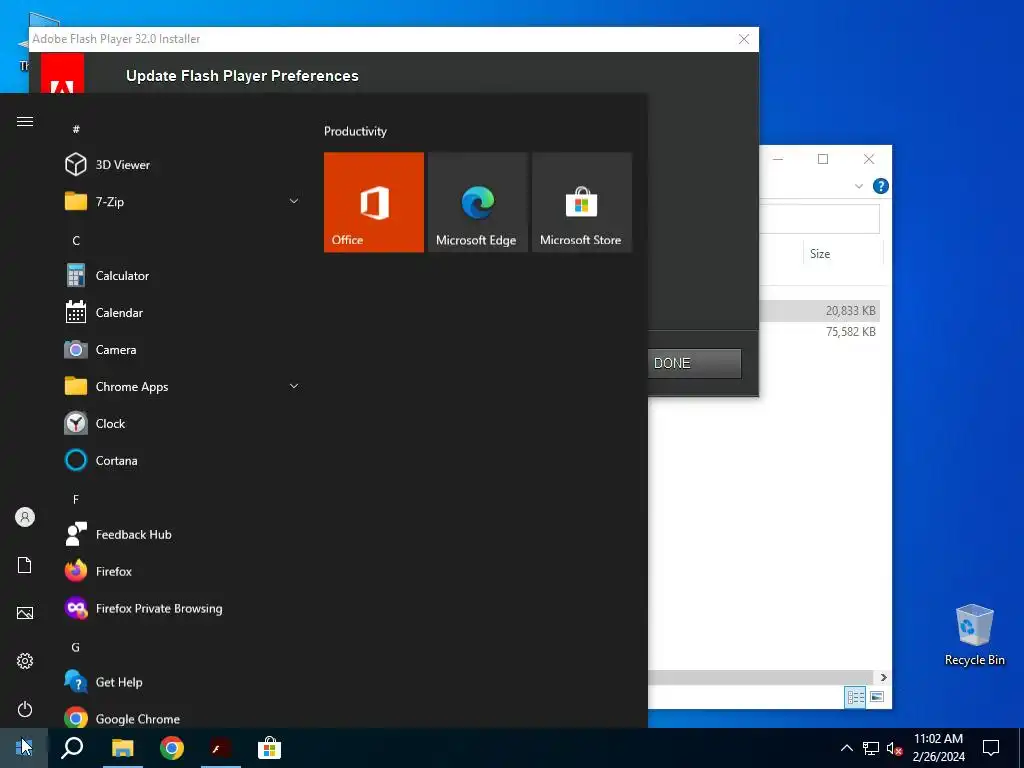This screenshot has width=1024, height=768.
Task: Jump to the # letter heading
Action: point(76,129)
